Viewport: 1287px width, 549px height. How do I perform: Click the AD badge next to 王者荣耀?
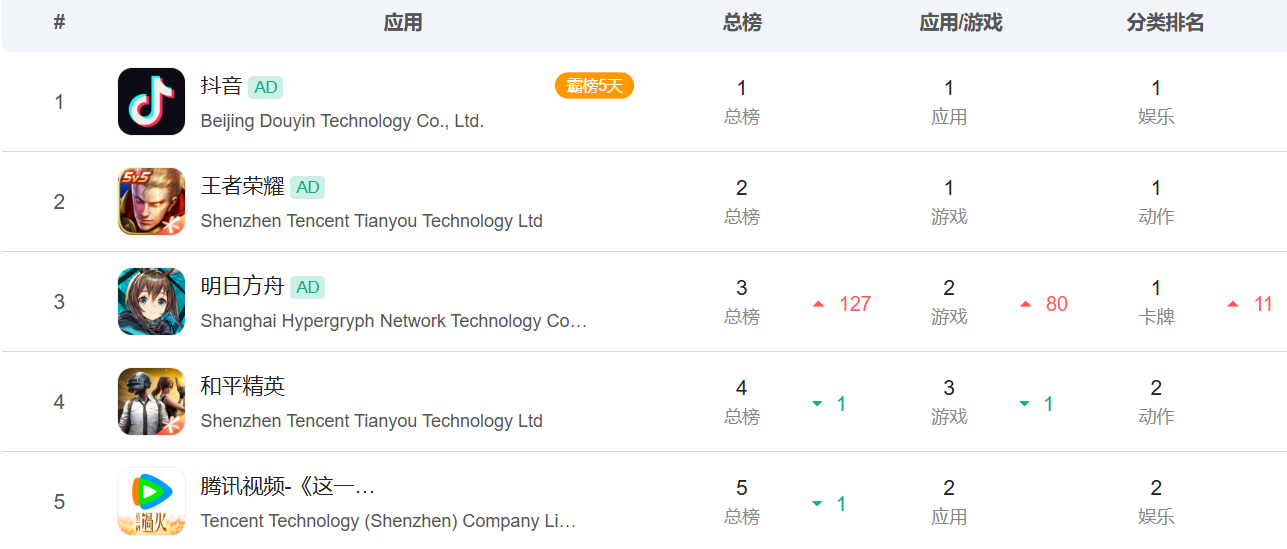308,187
